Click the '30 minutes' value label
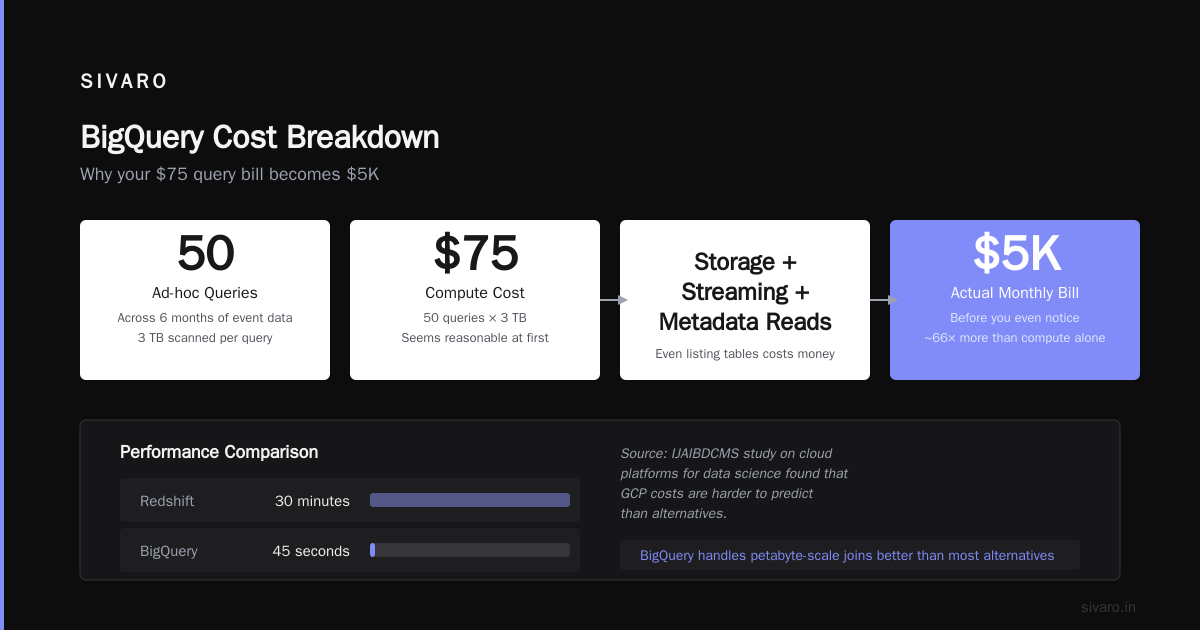The height and width of the screenshot is (630, 1200). point(312,500)
